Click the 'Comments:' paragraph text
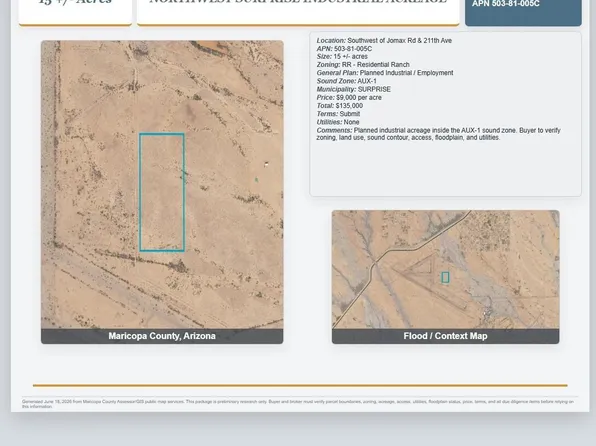596x446 pixels. [x=438, y=134]
